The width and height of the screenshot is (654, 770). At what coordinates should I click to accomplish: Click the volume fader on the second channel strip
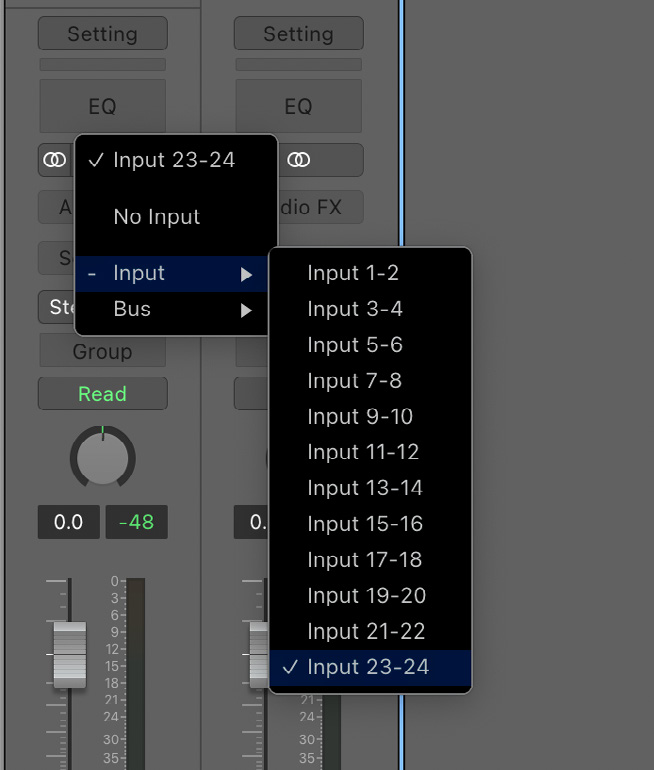click(x=259, y=655)
